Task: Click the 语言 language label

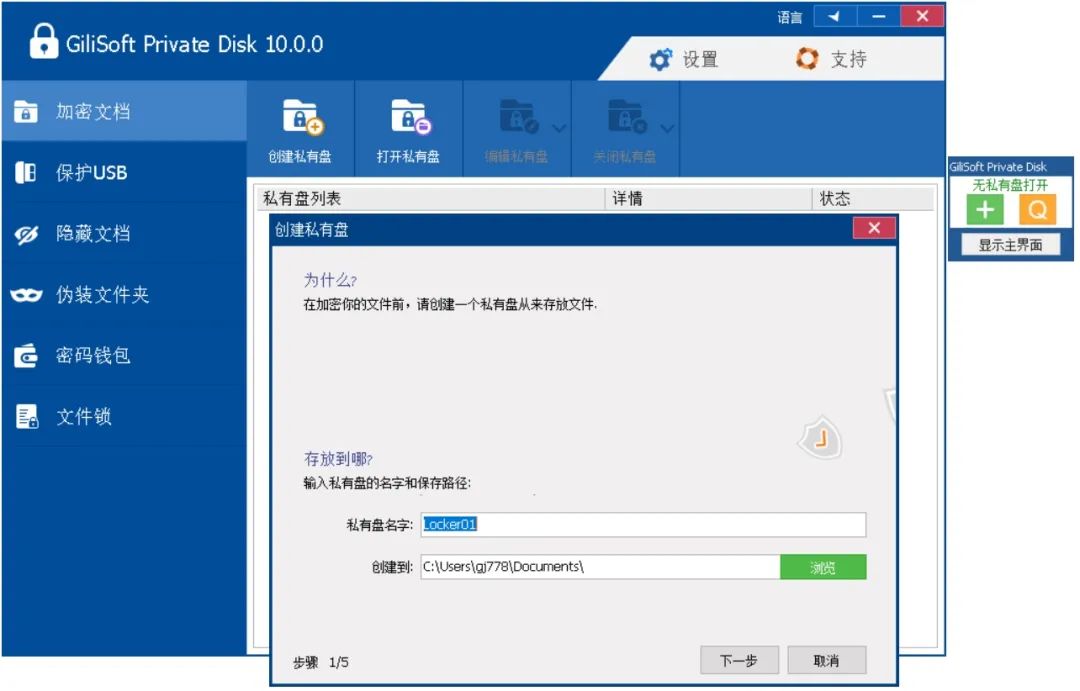Action: [790, 17]
